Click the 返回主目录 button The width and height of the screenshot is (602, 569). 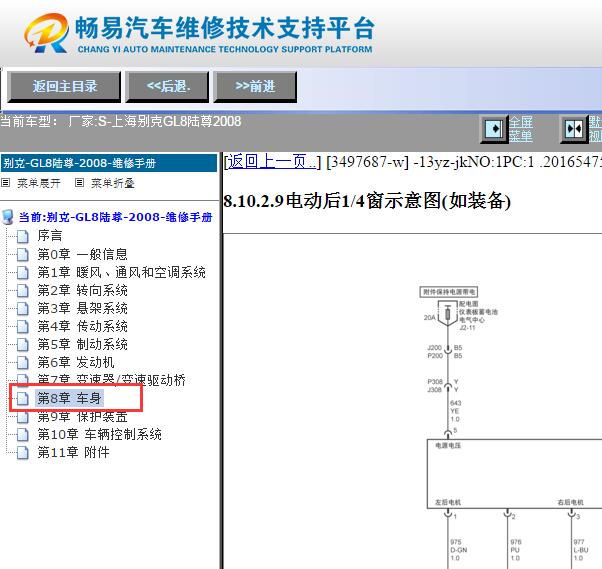point(64,86)
